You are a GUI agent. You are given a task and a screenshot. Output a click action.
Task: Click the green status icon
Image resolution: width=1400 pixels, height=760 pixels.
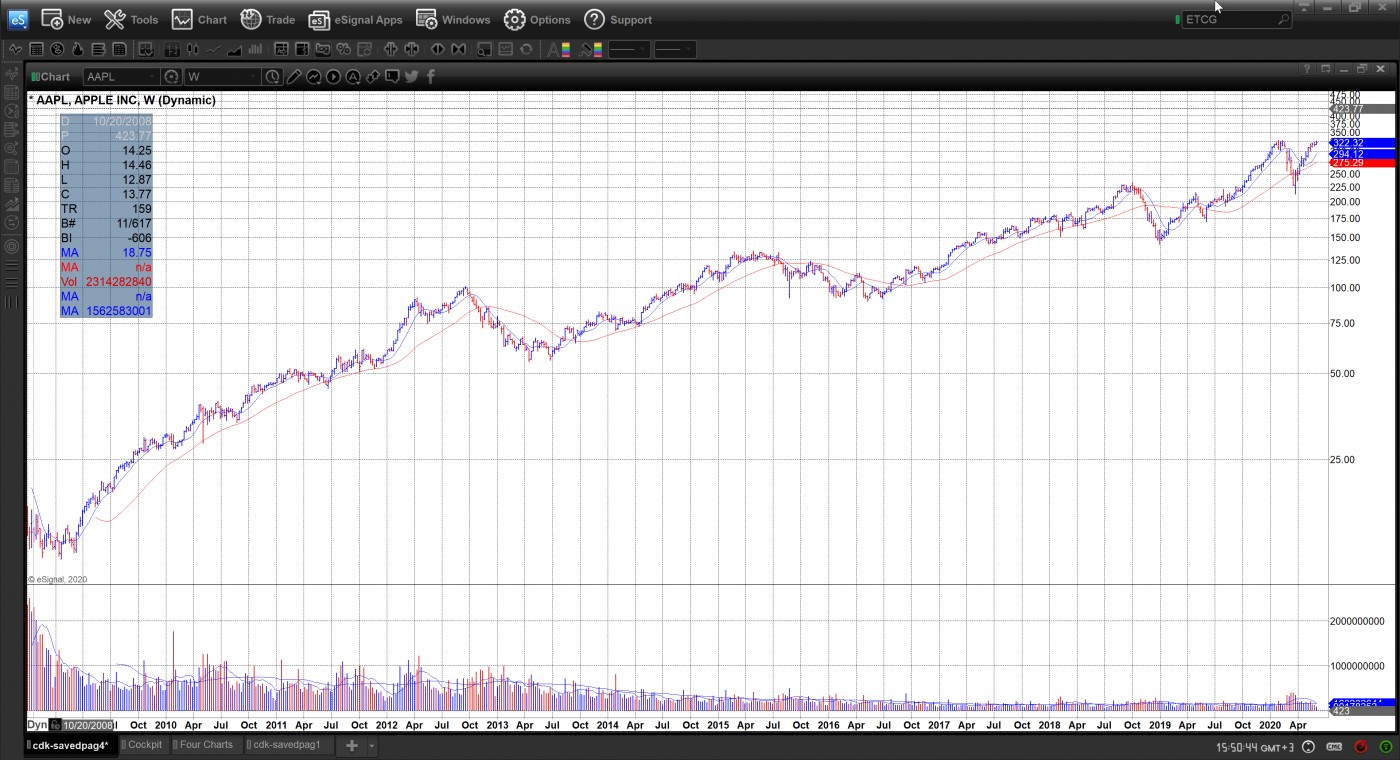1386,747
